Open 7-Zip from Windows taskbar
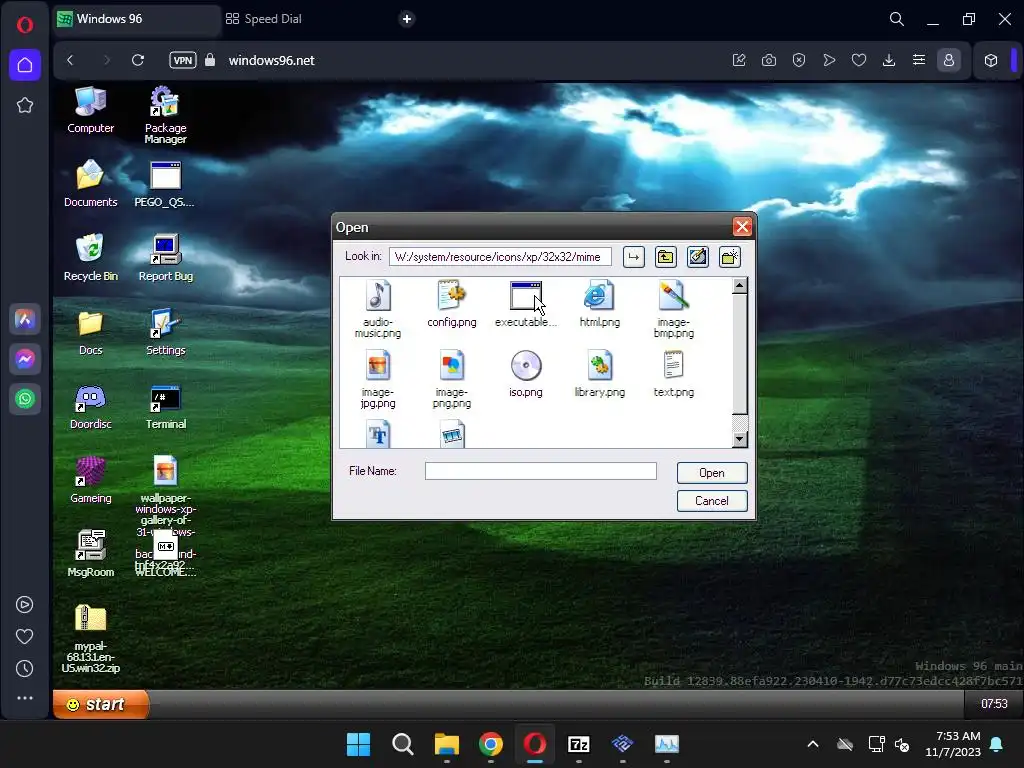This screenshot has height=768, width=1024. coord(579,744)
